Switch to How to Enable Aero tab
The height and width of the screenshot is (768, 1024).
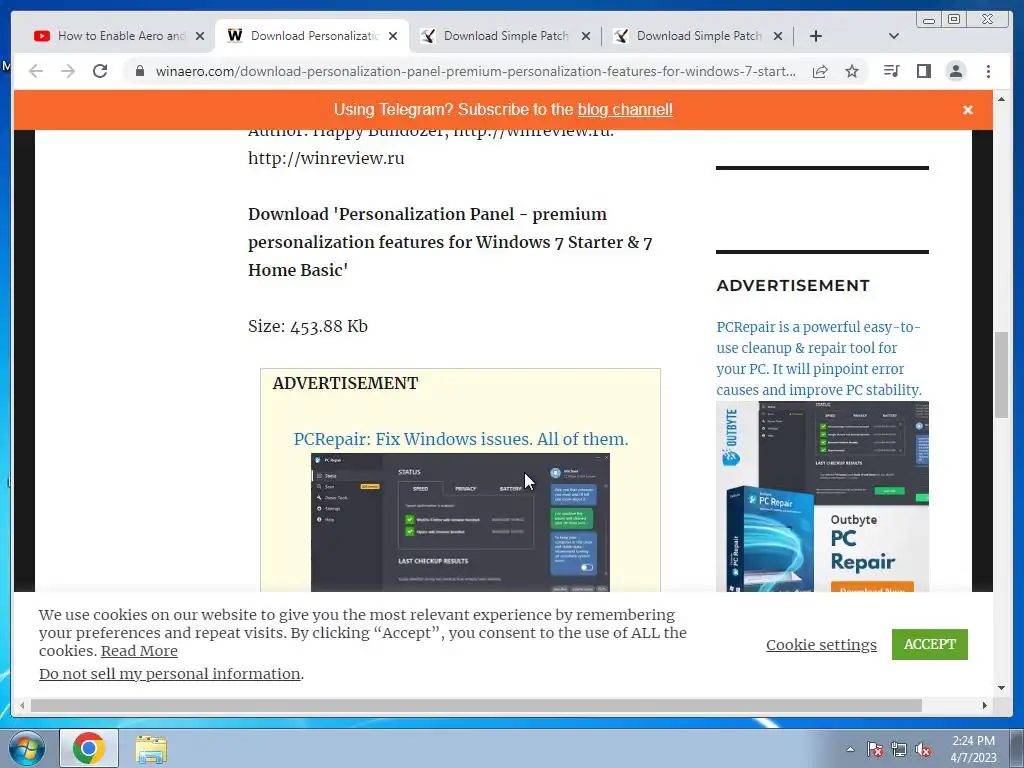coord(121,36)
